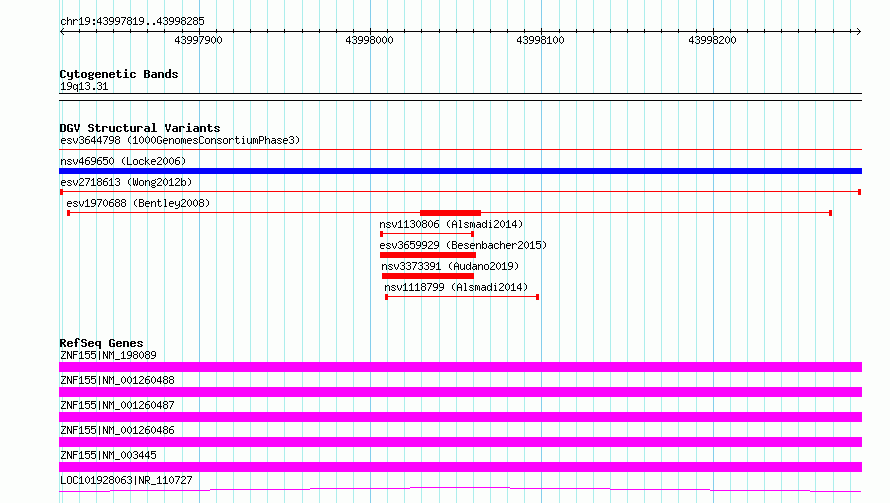Screen dimensions: 890x503
Task: Click the esv3644798 (1000GenomesConsortiumPhase3) label
Action: click(180, 140)
